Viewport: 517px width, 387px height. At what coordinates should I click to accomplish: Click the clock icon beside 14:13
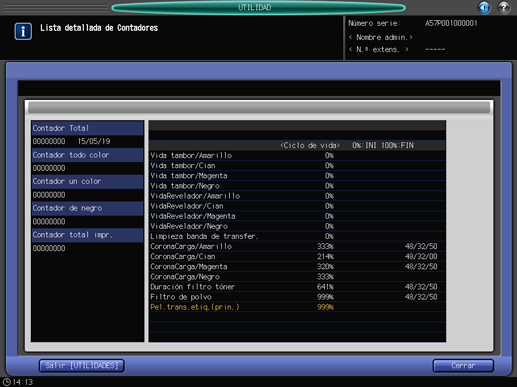(x=7, y=382)
